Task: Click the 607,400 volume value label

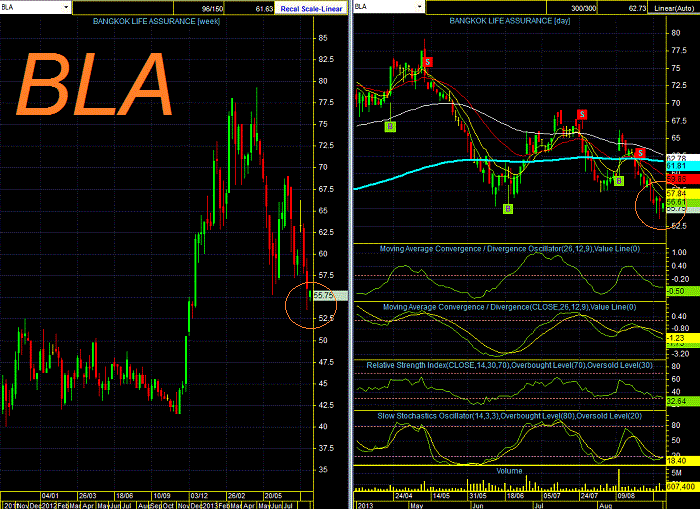Action: click(x=682, y=487)
